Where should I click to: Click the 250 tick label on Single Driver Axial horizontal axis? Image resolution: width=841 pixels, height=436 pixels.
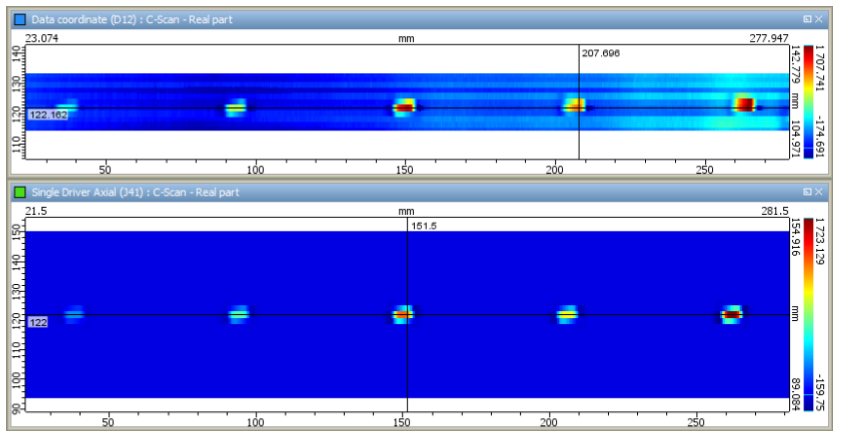[x=696, y=422]
